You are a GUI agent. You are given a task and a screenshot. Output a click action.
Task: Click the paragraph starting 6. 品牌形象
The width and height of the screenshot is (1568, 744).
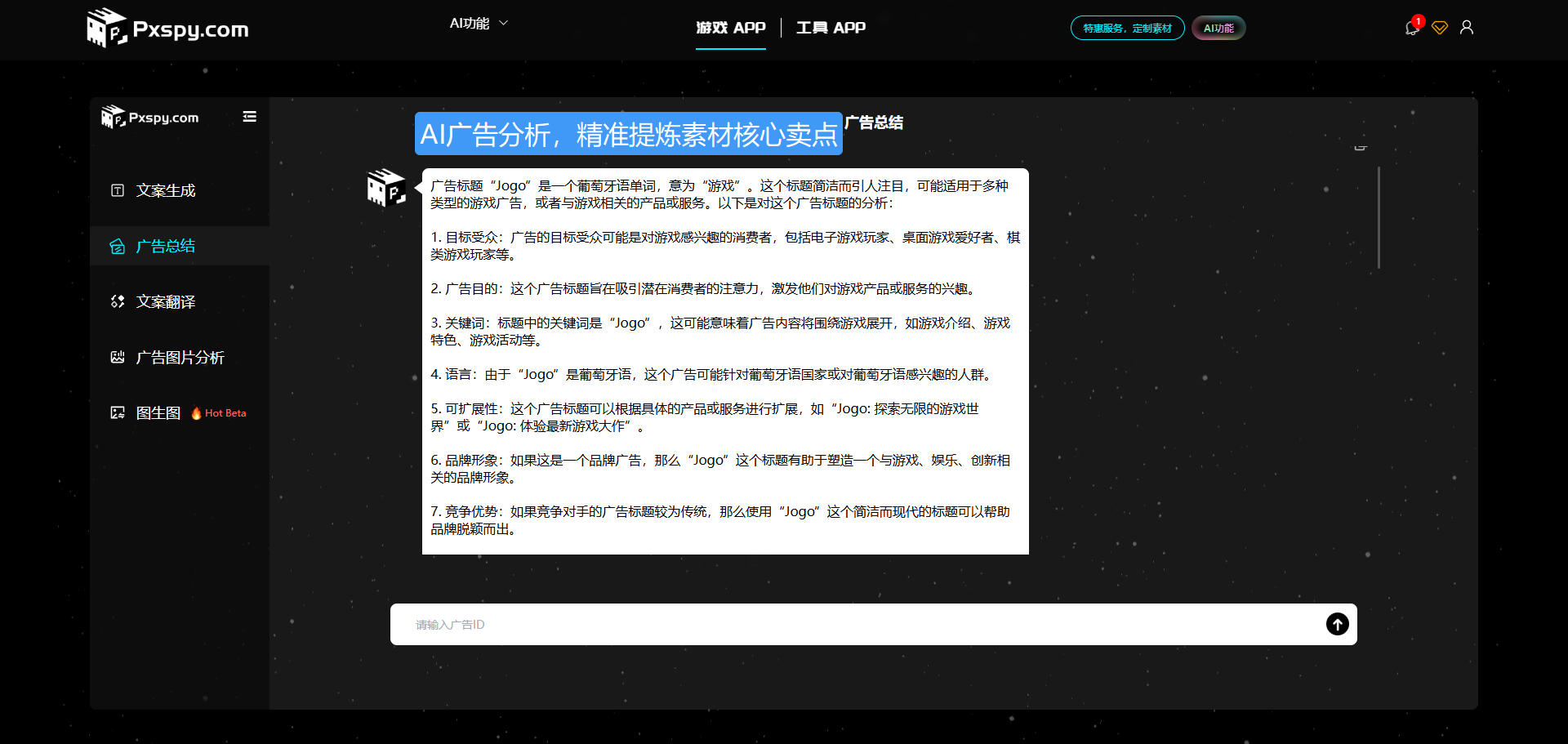[720, 469]
